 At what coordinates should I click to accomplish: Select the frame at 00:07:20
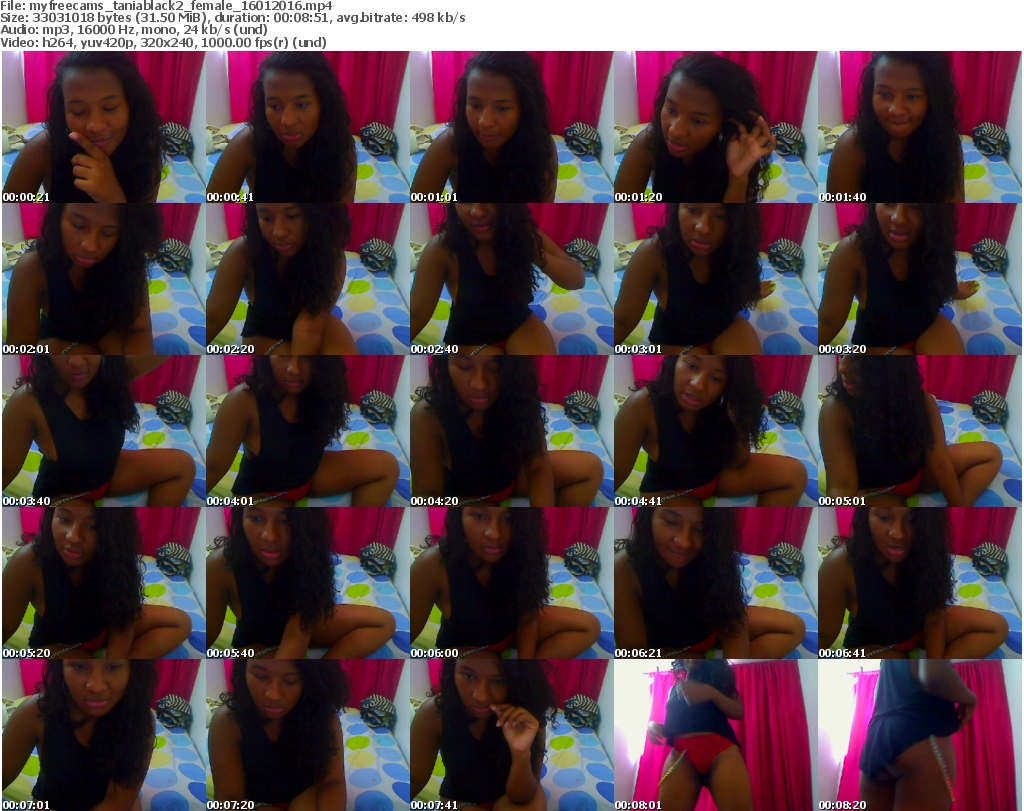point(308,735)
